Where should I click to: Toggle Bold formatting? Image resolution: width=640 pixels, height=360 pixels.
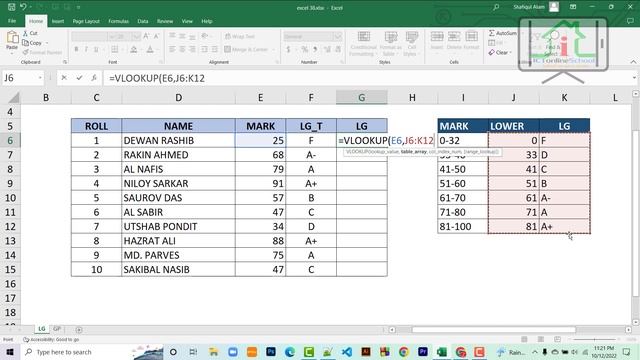(x=76, y=49)
